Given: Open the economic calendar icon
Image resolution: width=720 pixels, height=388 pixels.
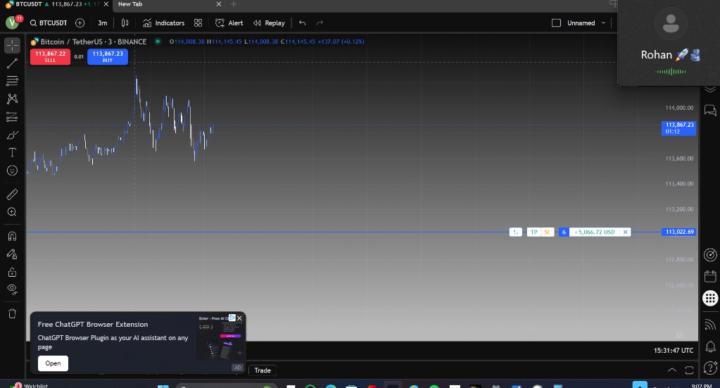Looking at the screenshot, I should click(x=710, y=276).
